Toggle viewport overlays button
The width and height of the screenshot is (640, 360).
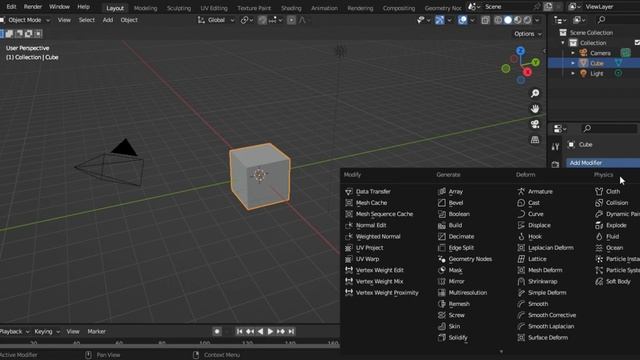click(x=462, y=20)
